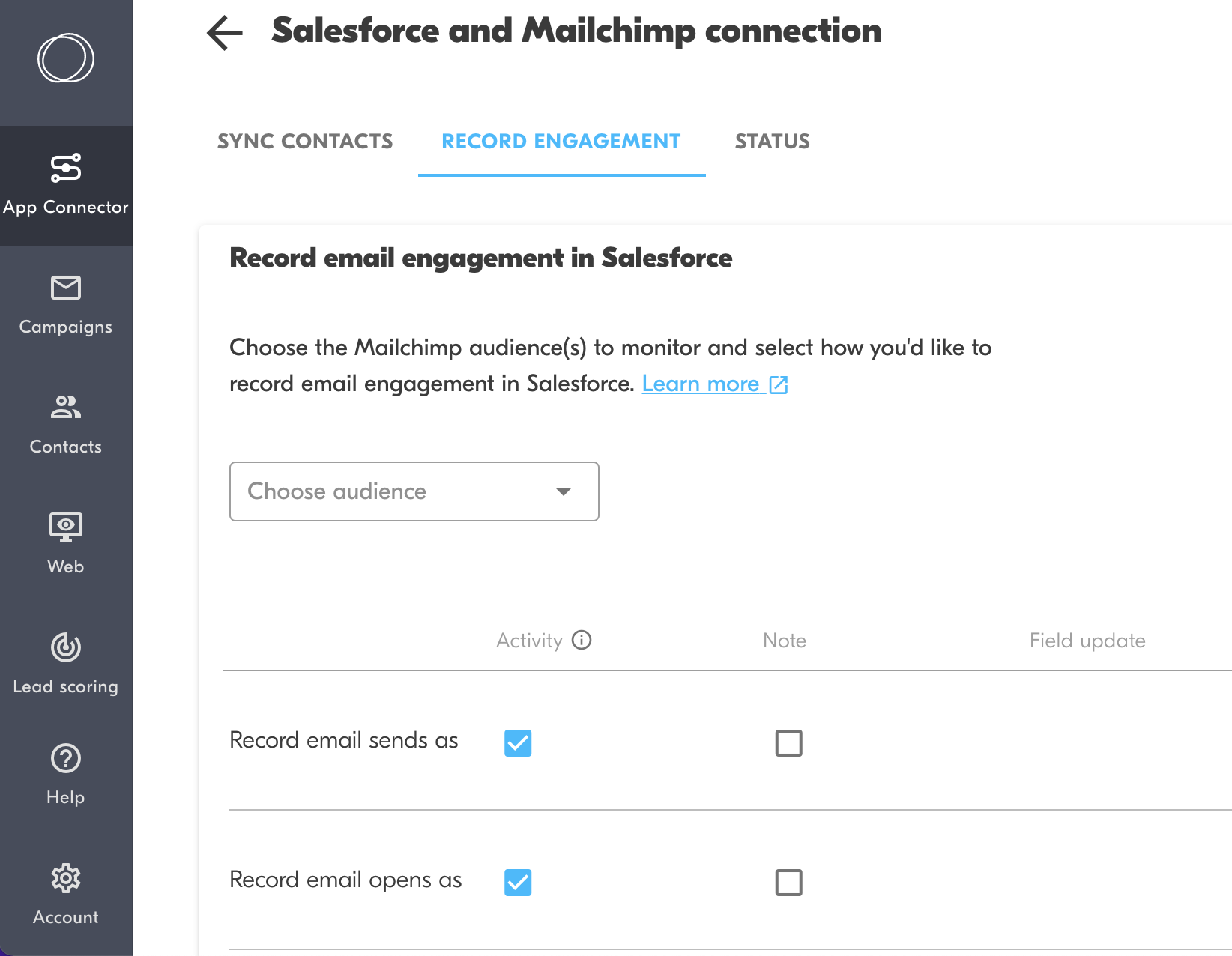The width and height of the screenshot is (1232, 956).
Task: Select the Record Engagement tab
Action: (x=561, y=141)
